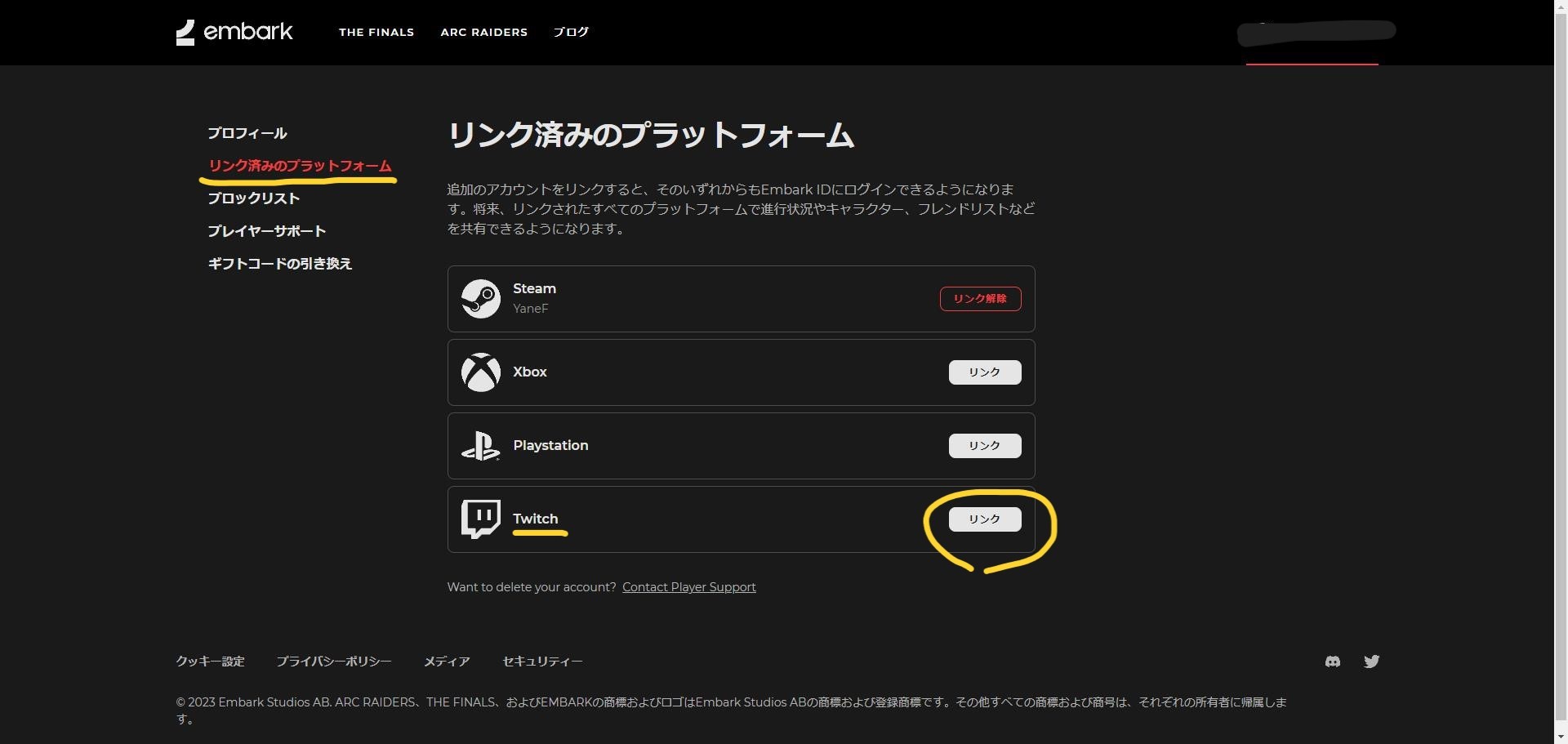
Task: Click the 追加のアカウントをリンクすると description paragraph
Action: tap(742, 209)
